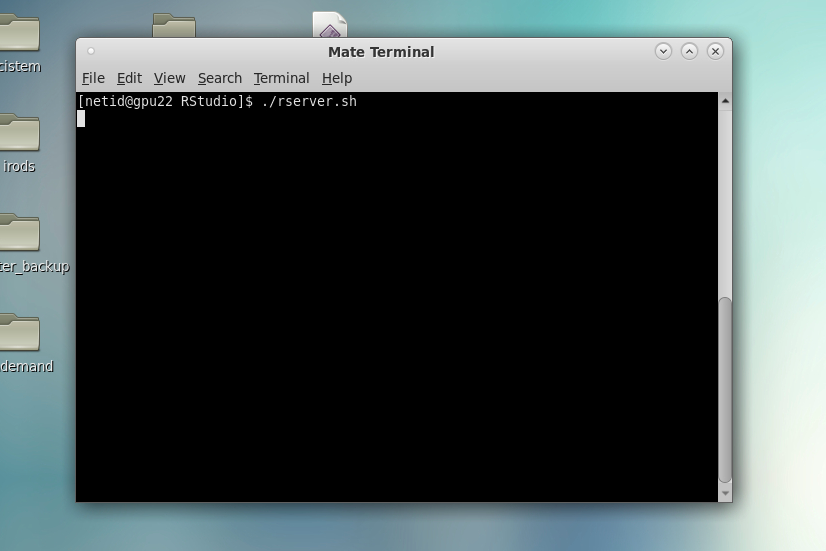This screenshot has width=826, height=551.
Task: Select the irods desktop folder icon
Action: [x=19, y=132]
